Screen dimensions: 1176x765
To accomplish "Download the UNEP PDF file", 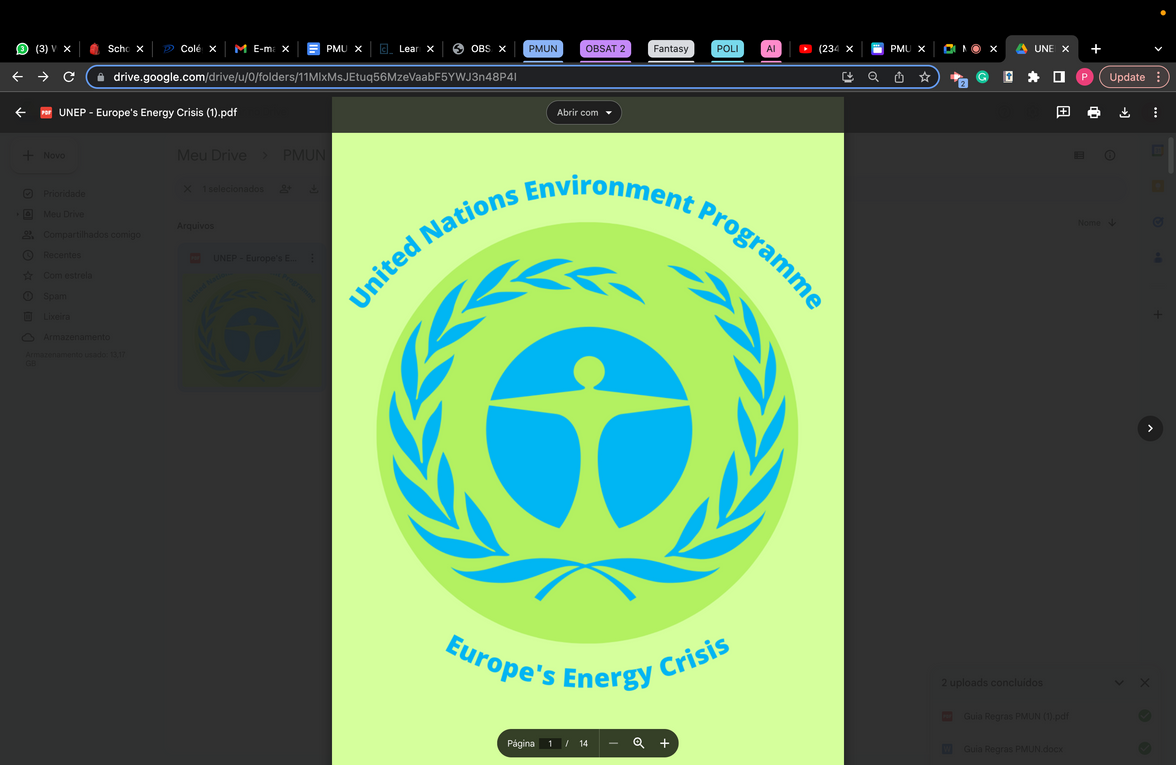I will [x=1124, y=112].
